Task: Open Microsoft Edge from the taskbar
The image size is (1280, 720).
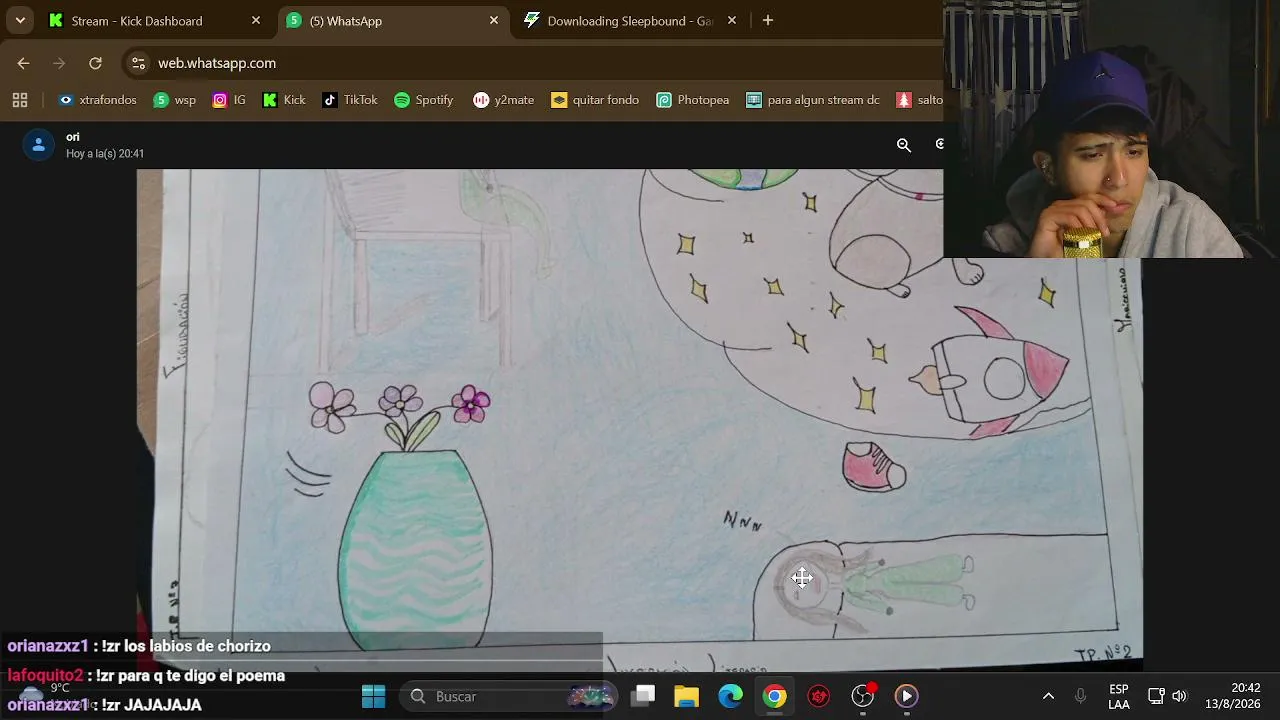Action: tap(731, 696)
